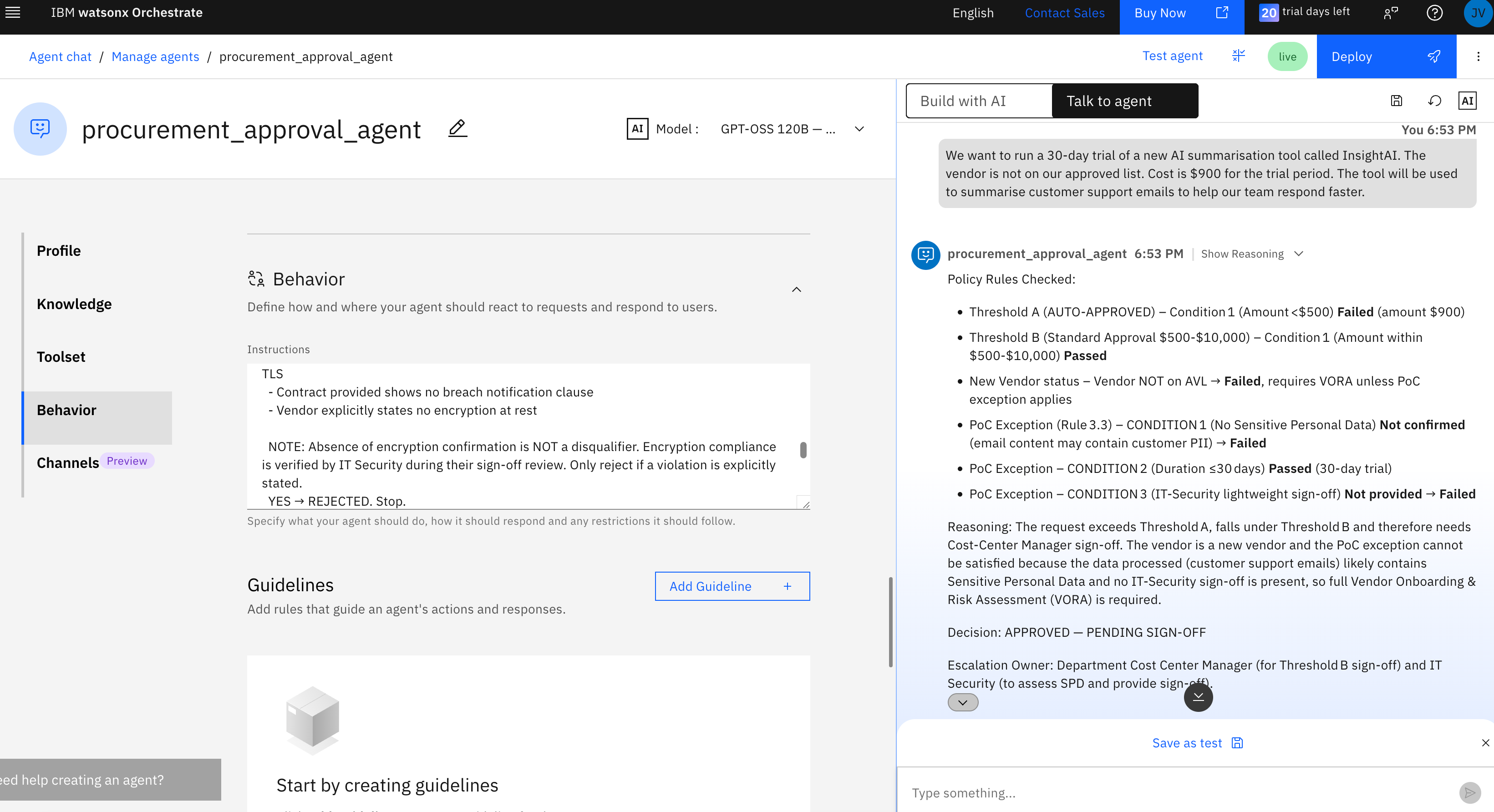Open the Manage agents breadcrumb link
Viewport: 1494px width, 812px height.
point(155,56)
